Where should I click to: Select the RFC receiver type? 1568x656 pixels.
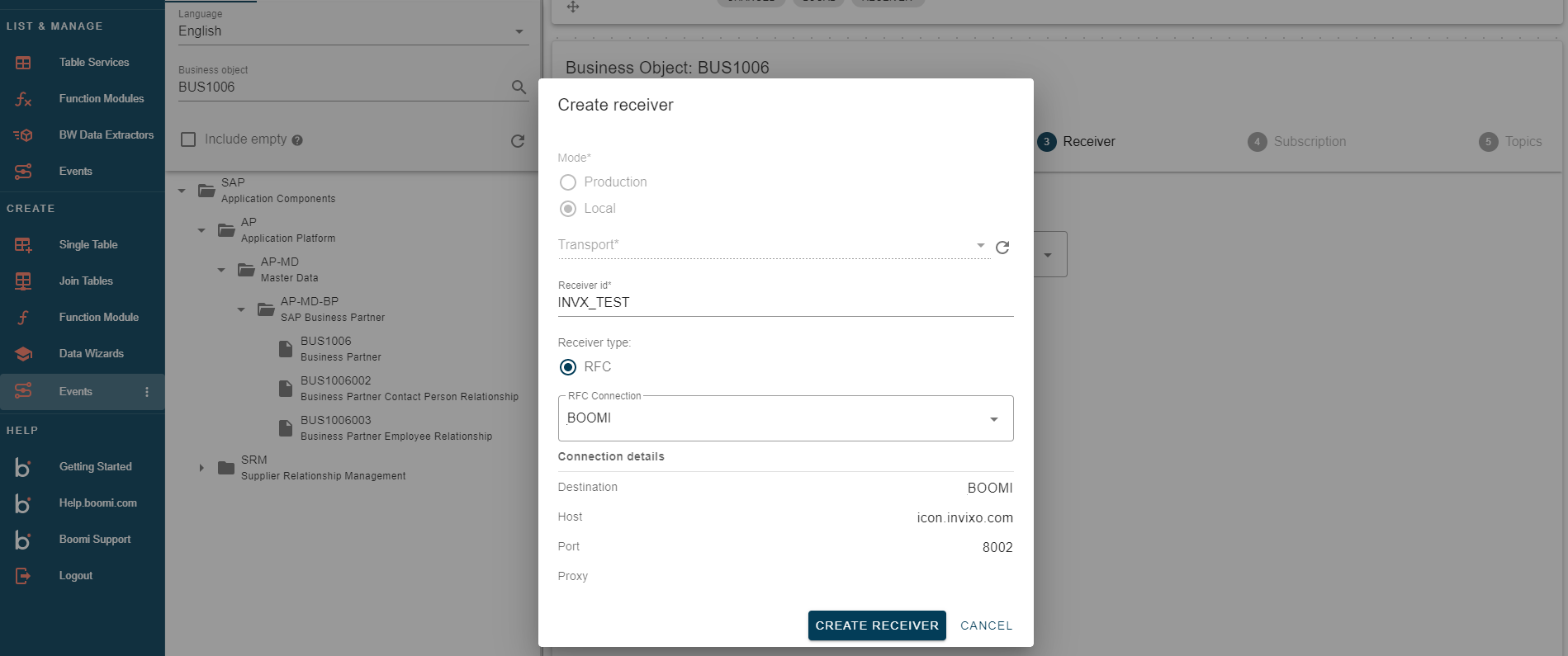568,367
